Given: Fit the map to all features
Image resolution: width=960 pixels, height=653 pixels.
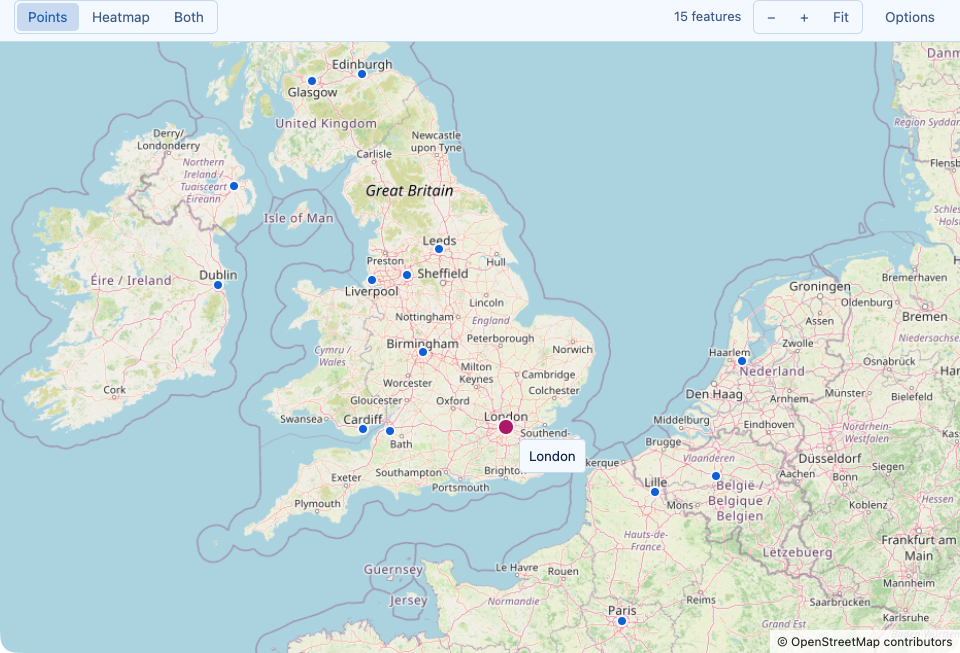Looking at the screenshot, I should (x=841, y=18).
